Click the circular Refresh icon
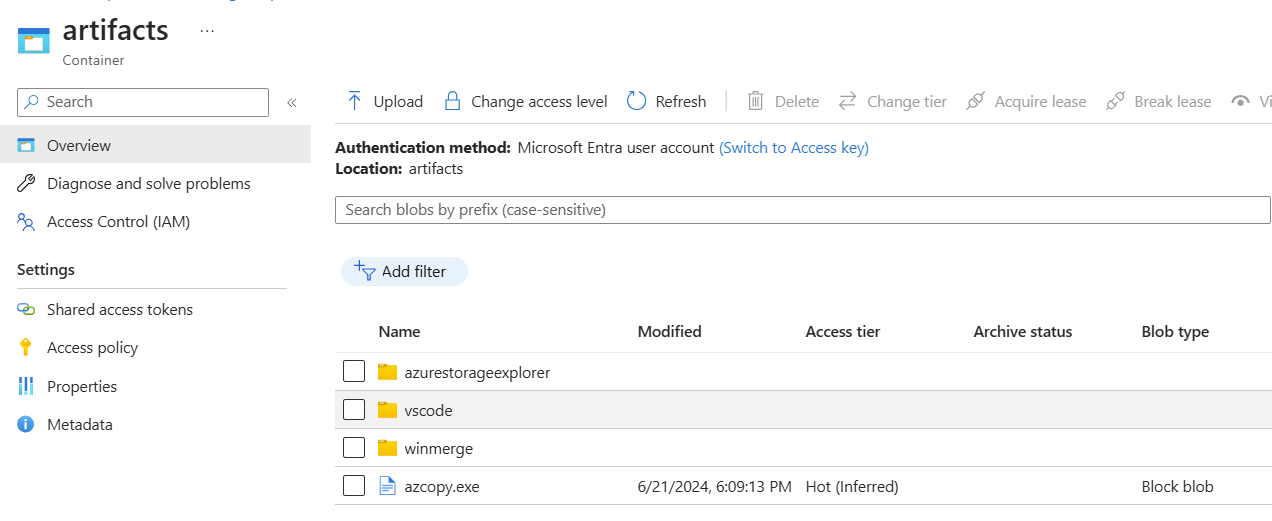 click(636, 101)
